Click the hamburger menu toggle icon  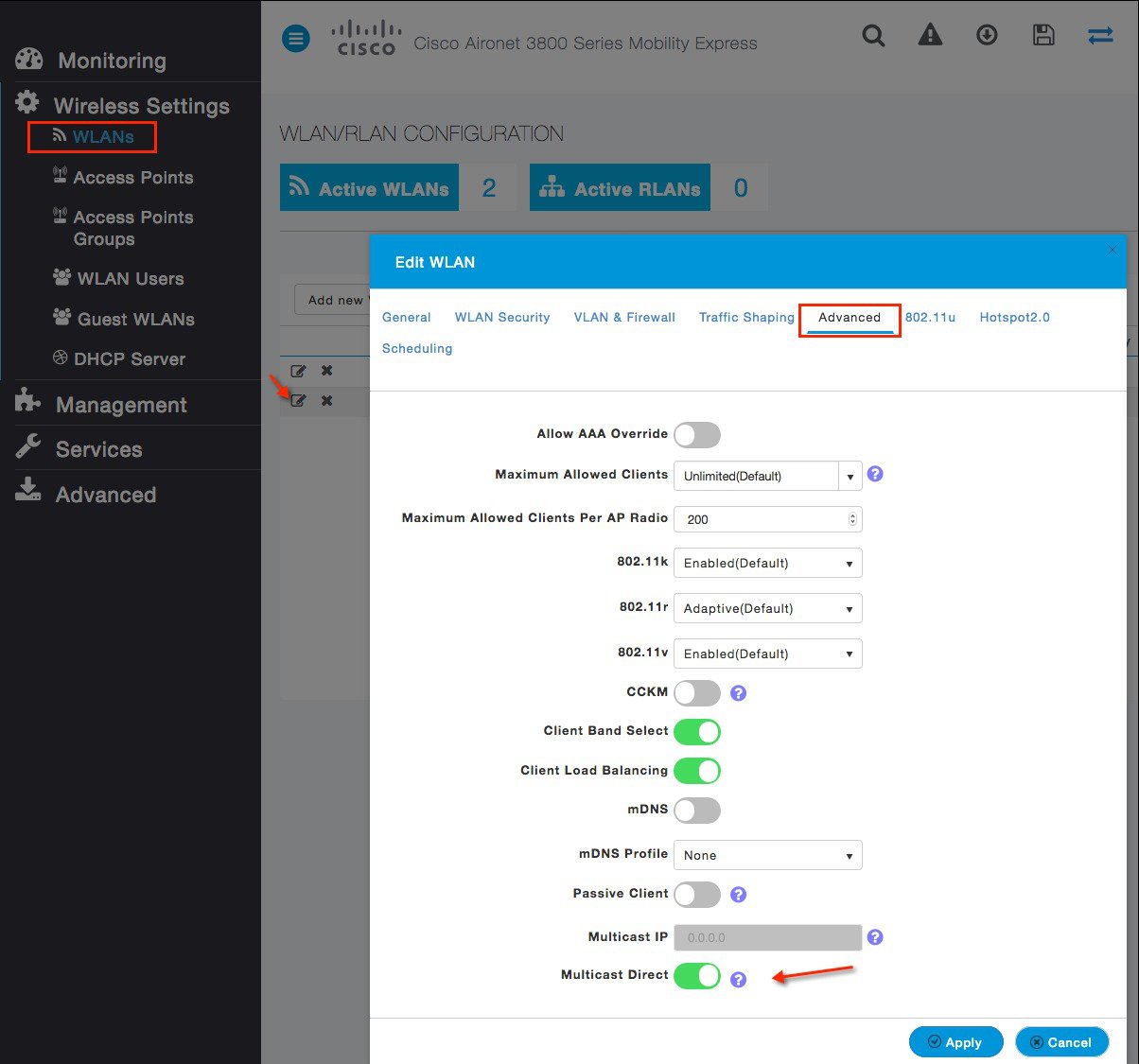click(x=296, y=39)
